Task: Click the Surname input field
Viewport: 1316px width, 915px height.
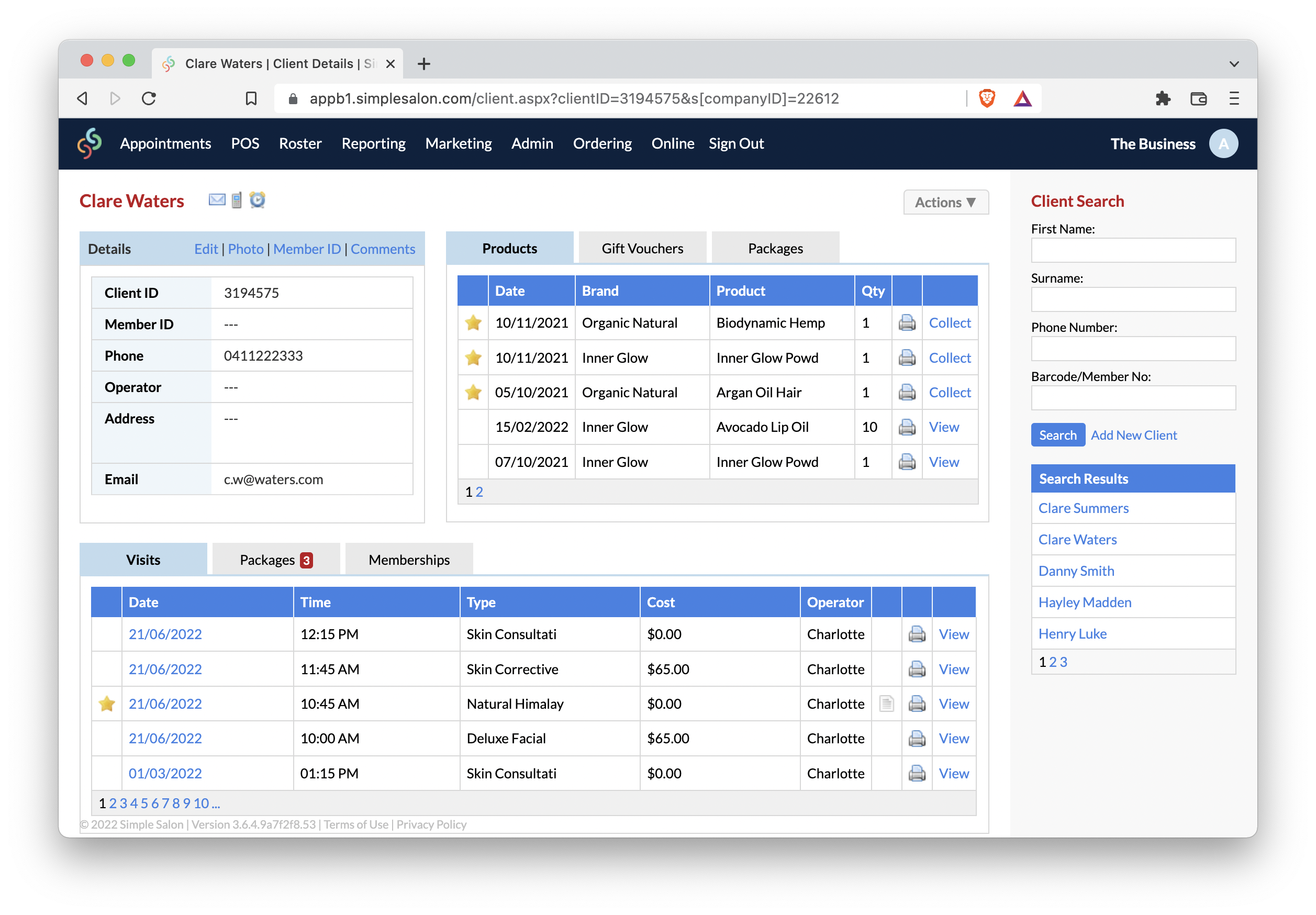Action: pos(1133,300)
